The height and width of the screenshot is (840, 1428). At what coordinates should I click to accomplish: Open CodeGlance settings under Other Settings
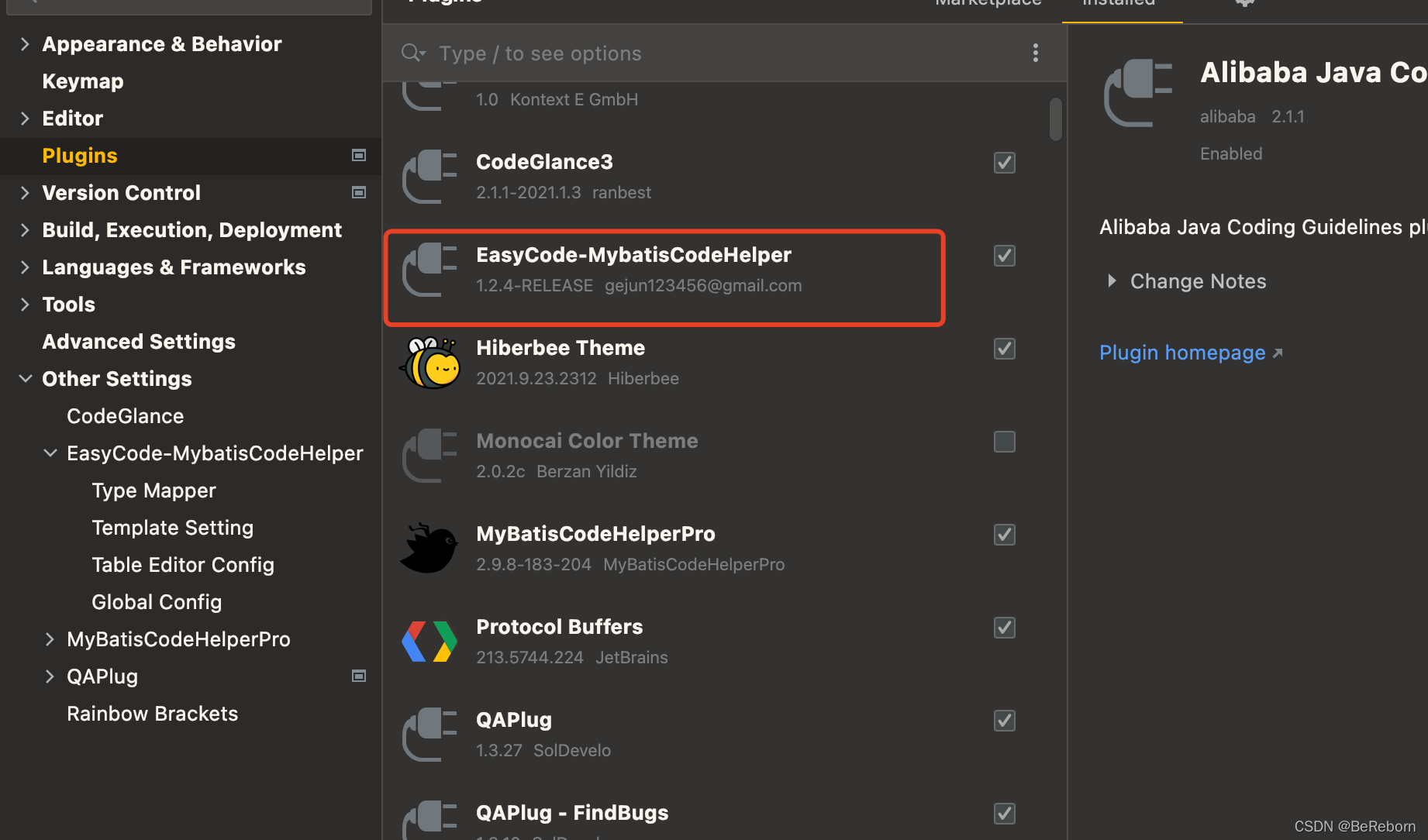point(126,416)
